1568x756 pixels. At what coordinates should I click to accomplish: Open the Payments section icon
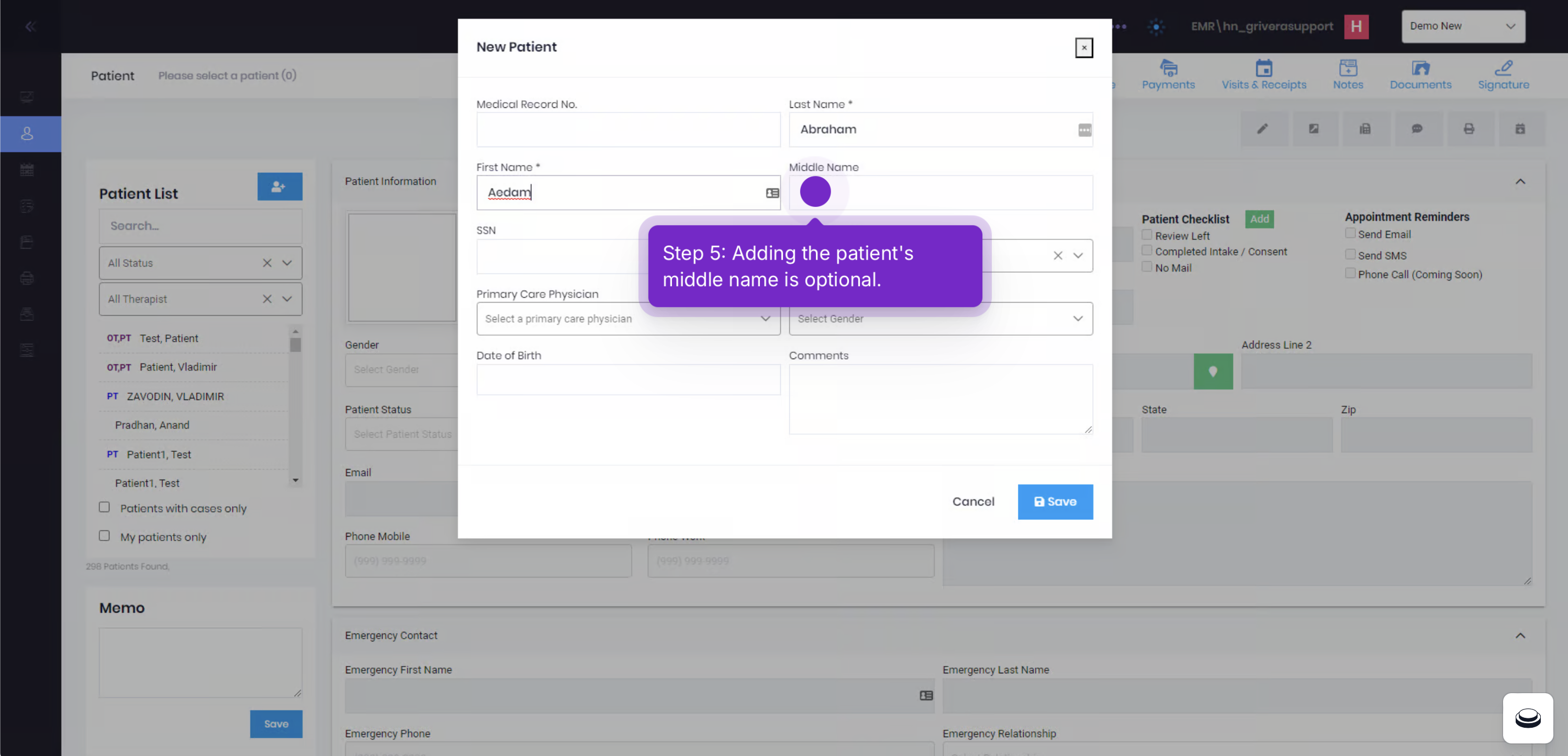click(1168, 68)
